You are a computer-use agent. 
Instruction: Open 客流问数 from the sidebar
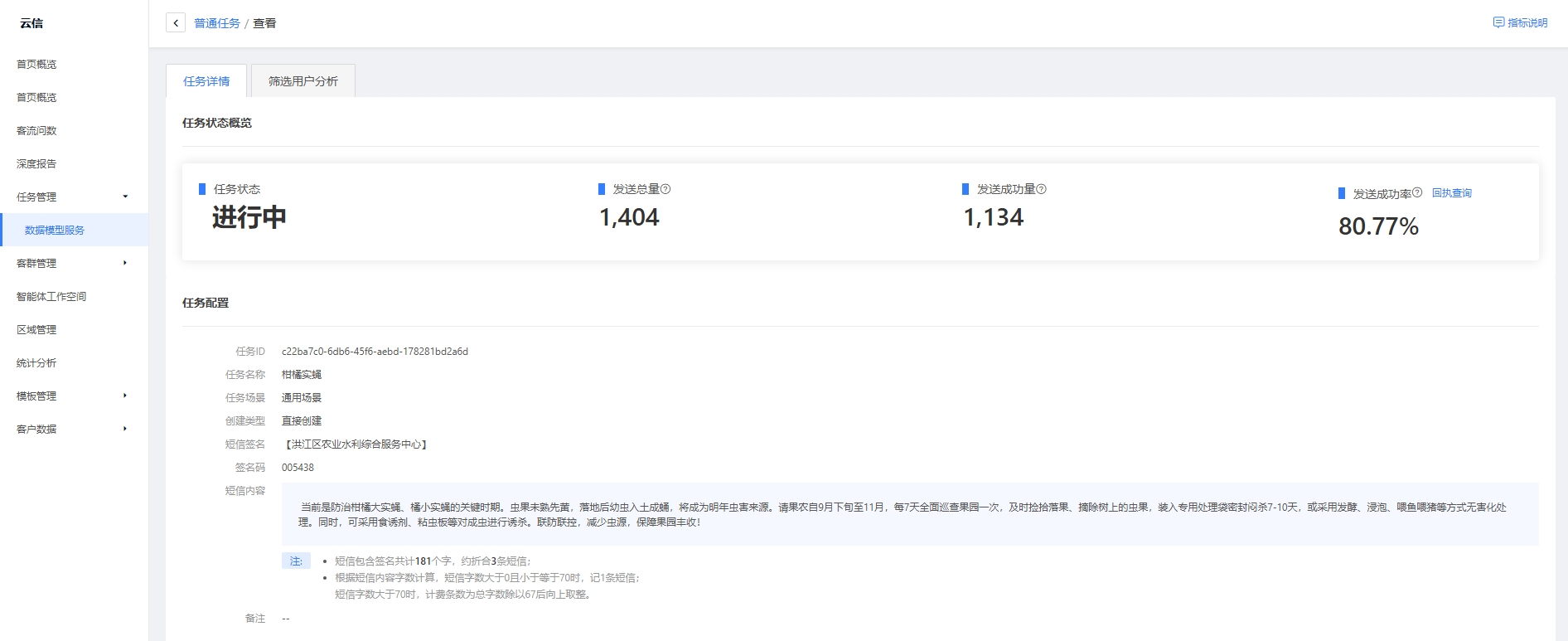tap(36, 130)
